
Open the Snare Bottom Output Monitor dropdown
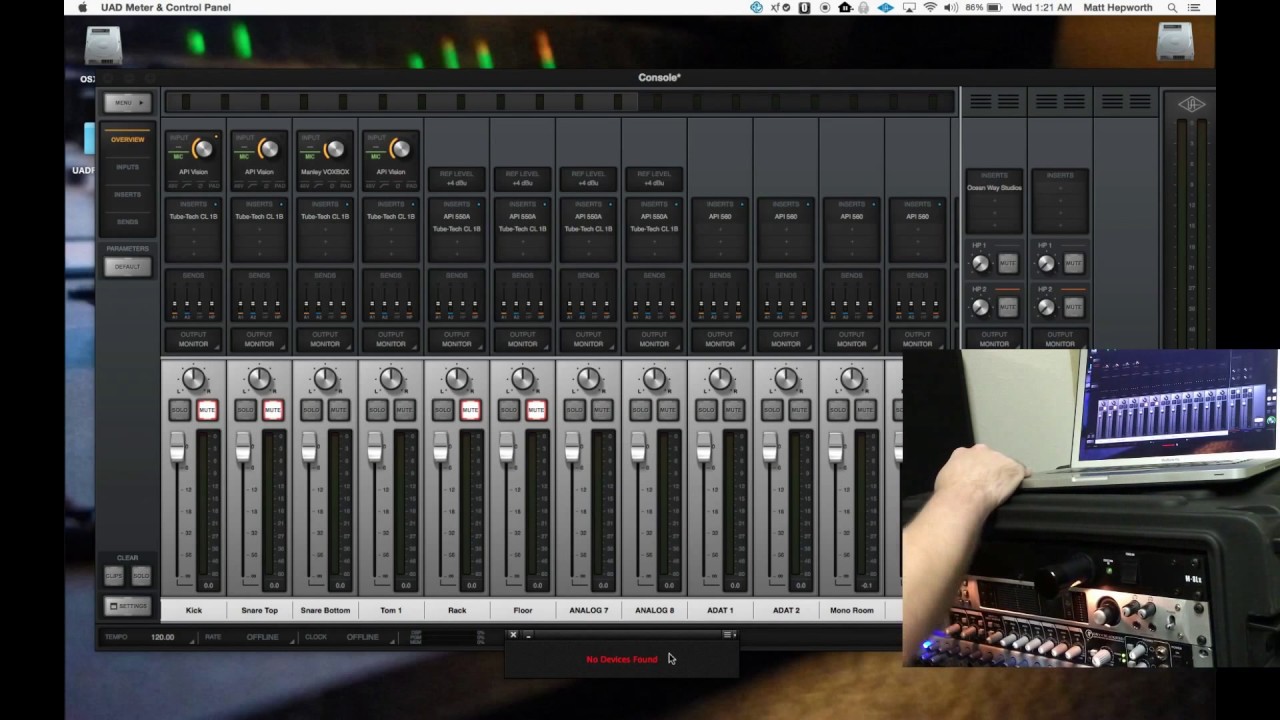tap(325, 339)
